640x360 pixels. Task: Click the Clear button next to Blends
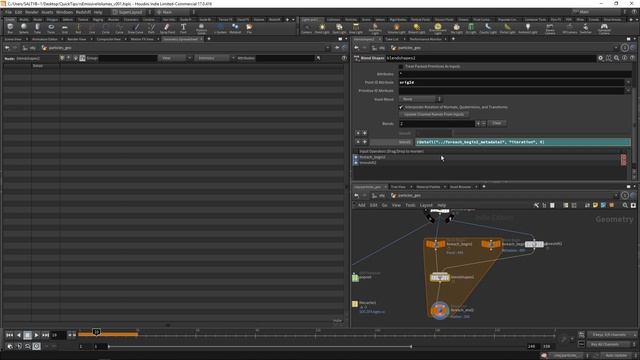pyautogui.click(x=496, y=123)
